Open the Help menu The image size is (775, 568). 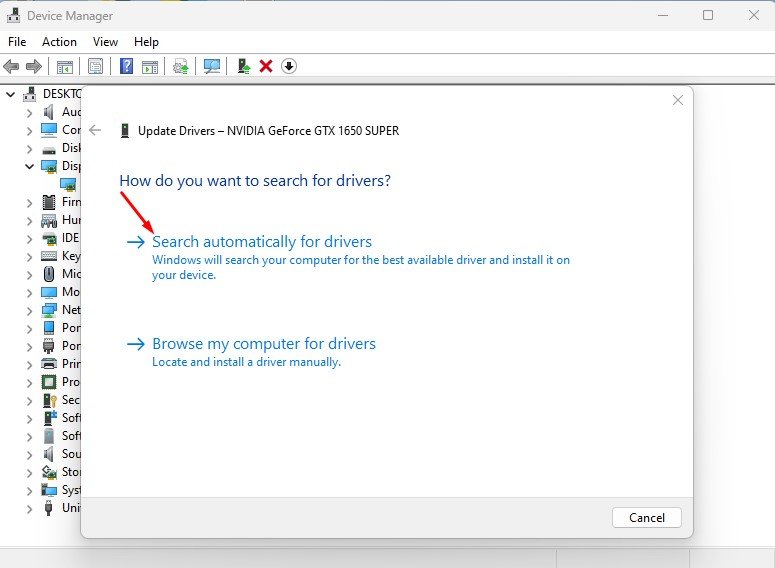pyautogui.click(x=146, y=42)
